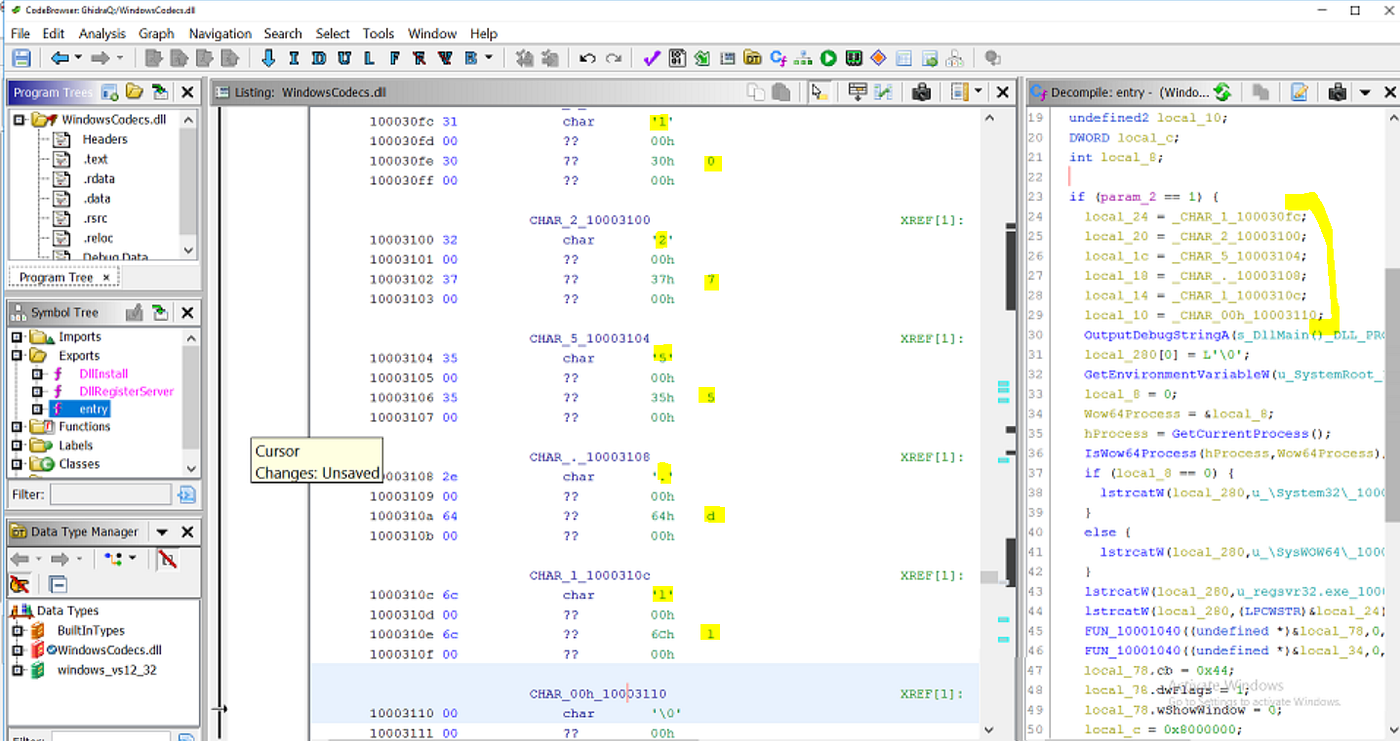Open Data Type Manager toolbar icon
The height and width of the screenshot is (741, 1400).
click(x=753, y=58)
